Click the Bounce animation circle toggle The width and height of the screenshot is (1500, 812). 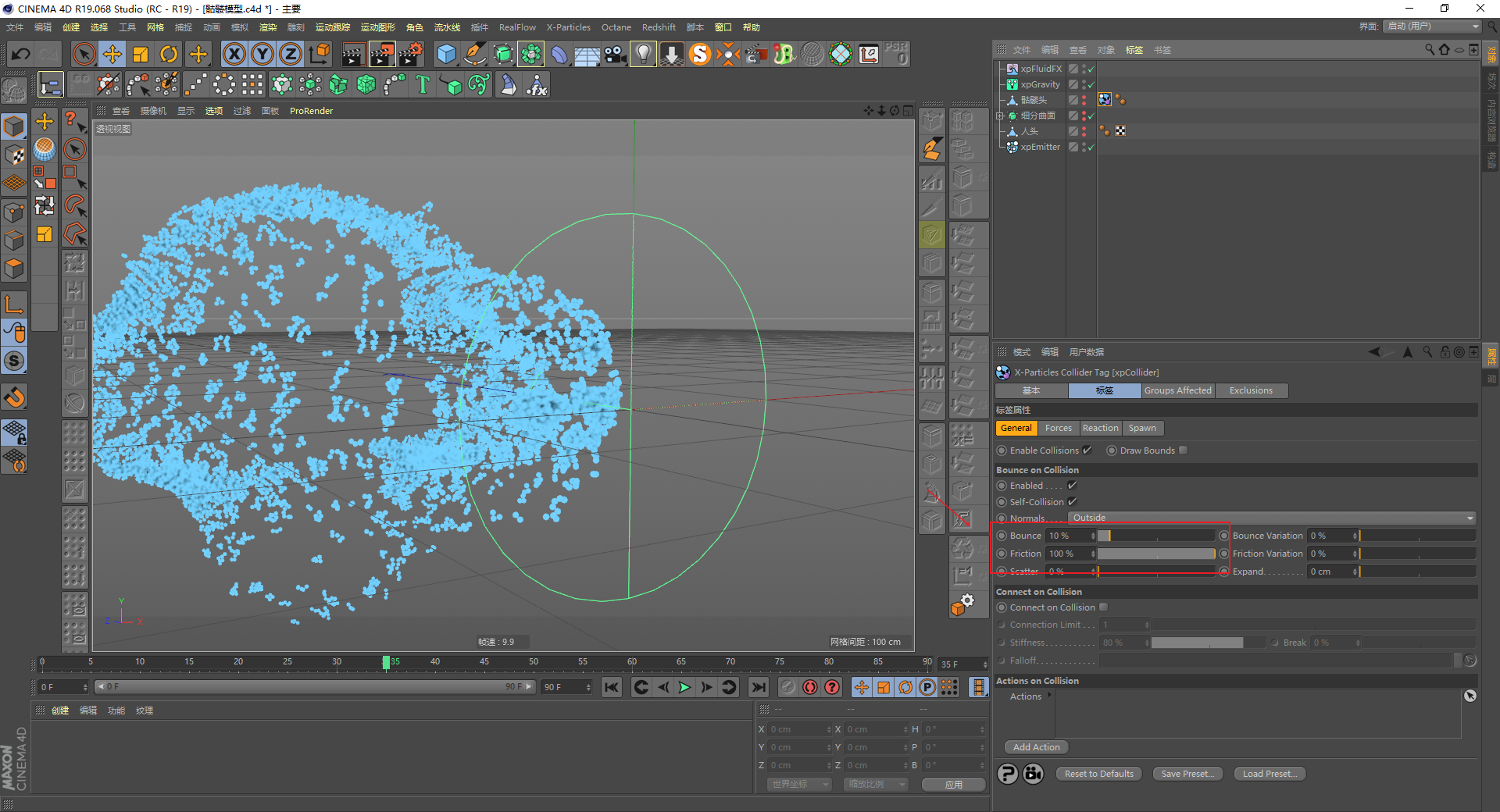[1002, 536]
